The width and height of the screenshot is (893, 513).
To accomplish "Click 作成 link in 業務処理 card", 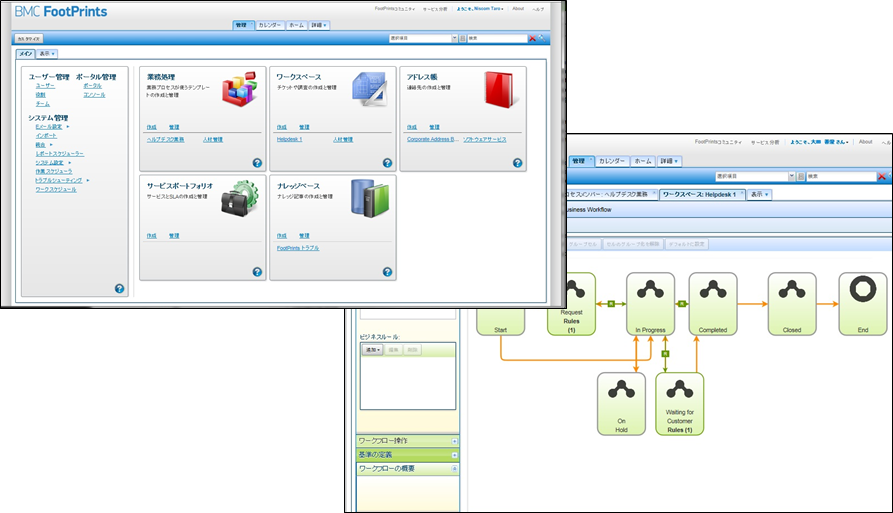I will pos(151,127).
